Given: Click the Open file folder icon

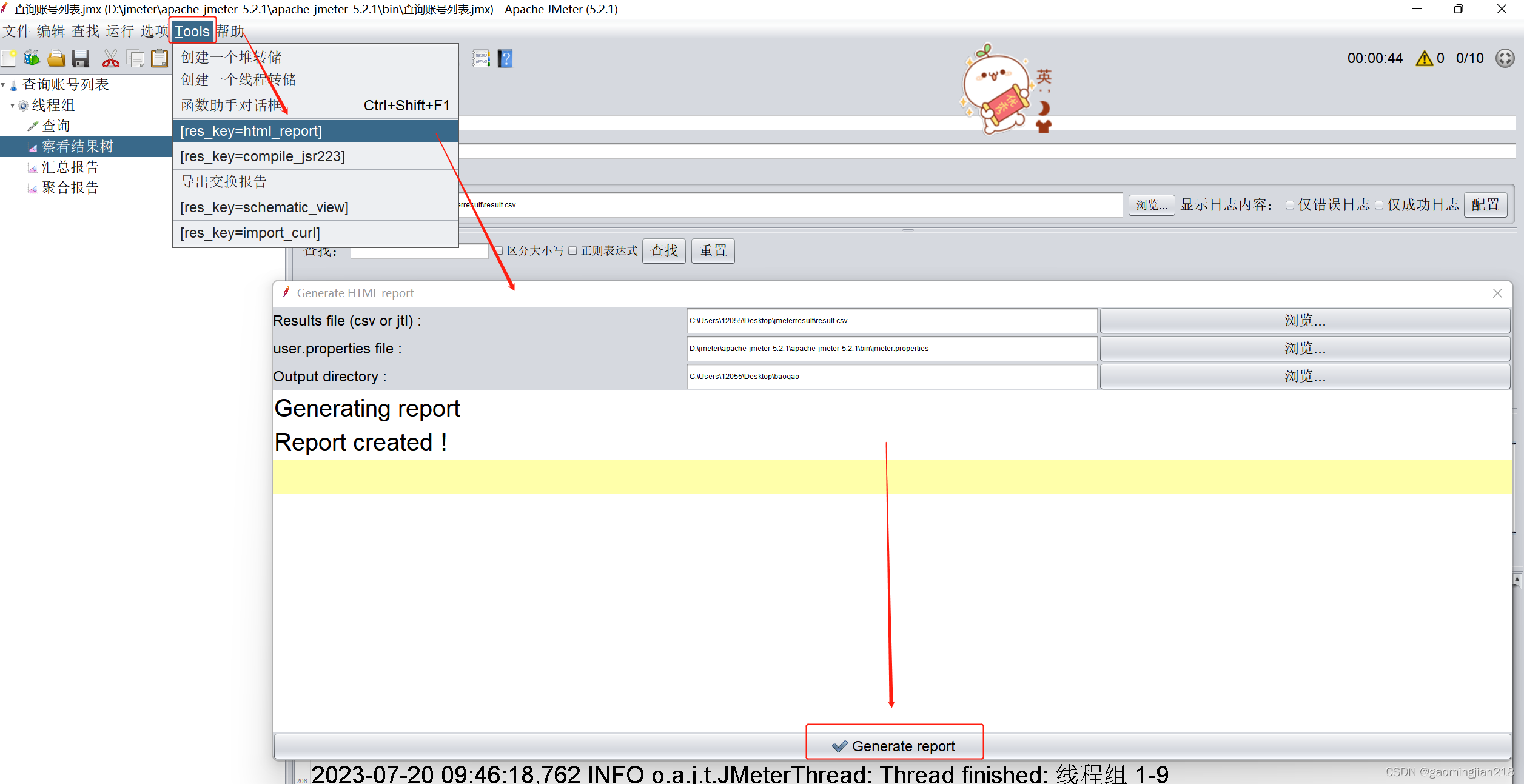Looking at the screenshot, I should pyautogui.click(x=56, y=58).
